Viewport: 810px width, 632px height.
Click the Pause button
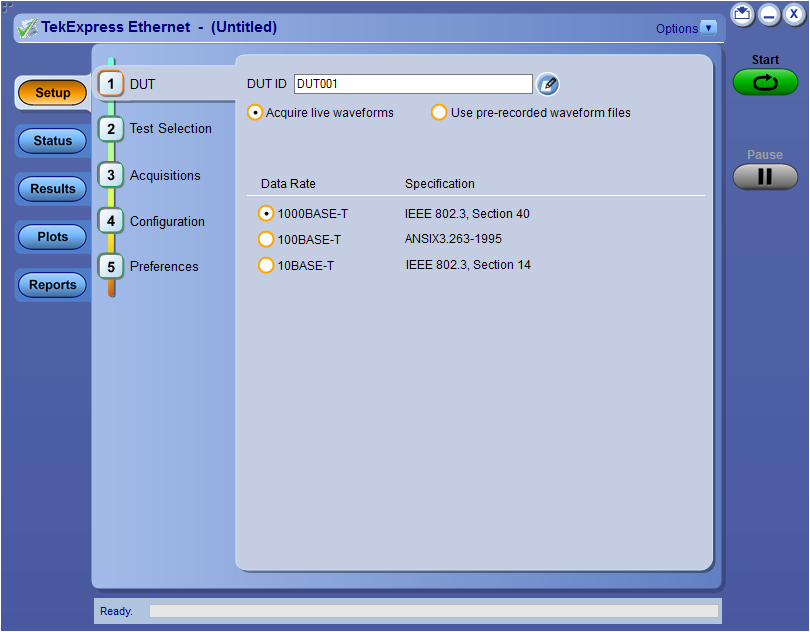pos(764,178)
